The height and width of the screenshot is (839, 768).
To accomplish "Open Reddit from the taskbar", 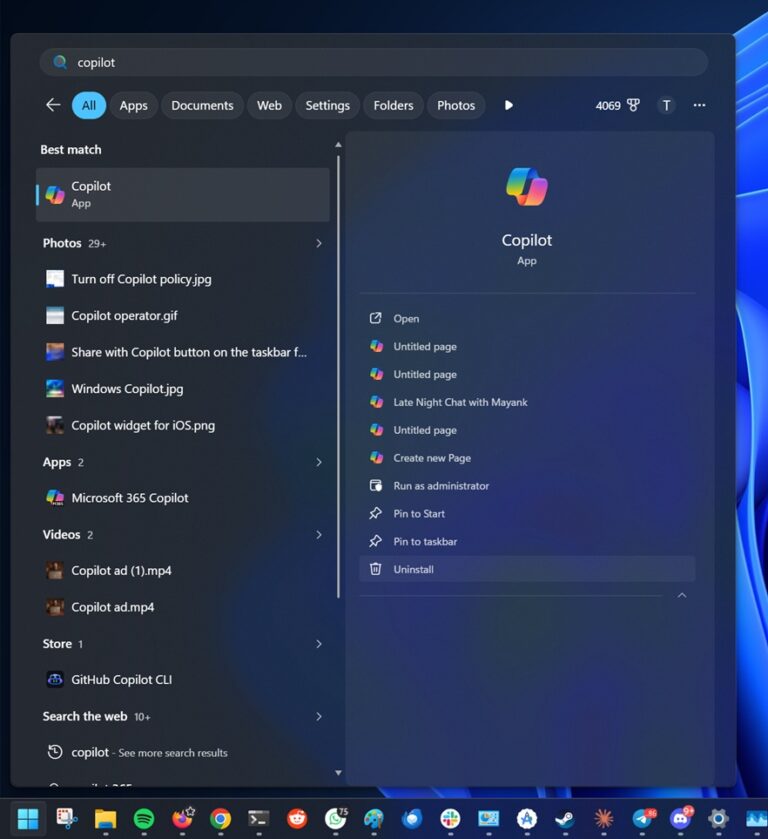I will point(297,819).
